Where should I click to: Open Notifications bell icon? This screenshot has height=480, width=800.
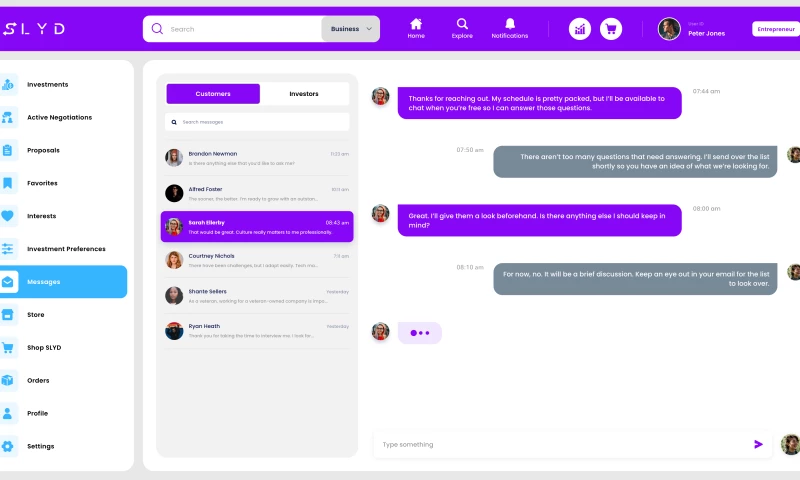click(x=510, y=24)
